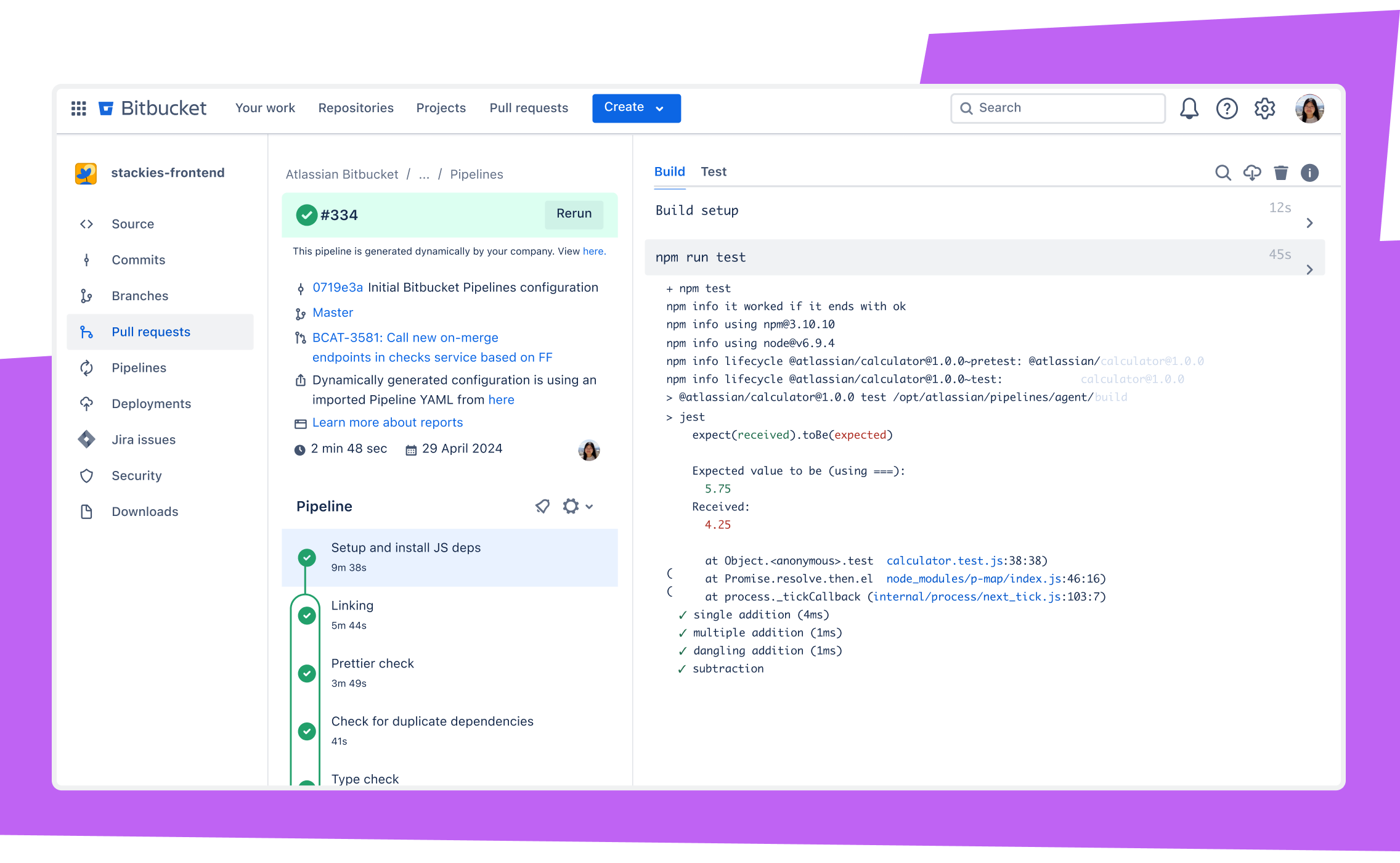1400x863 pixels.
Task: Click the search icon in build log
Action: pos(1221,173)
